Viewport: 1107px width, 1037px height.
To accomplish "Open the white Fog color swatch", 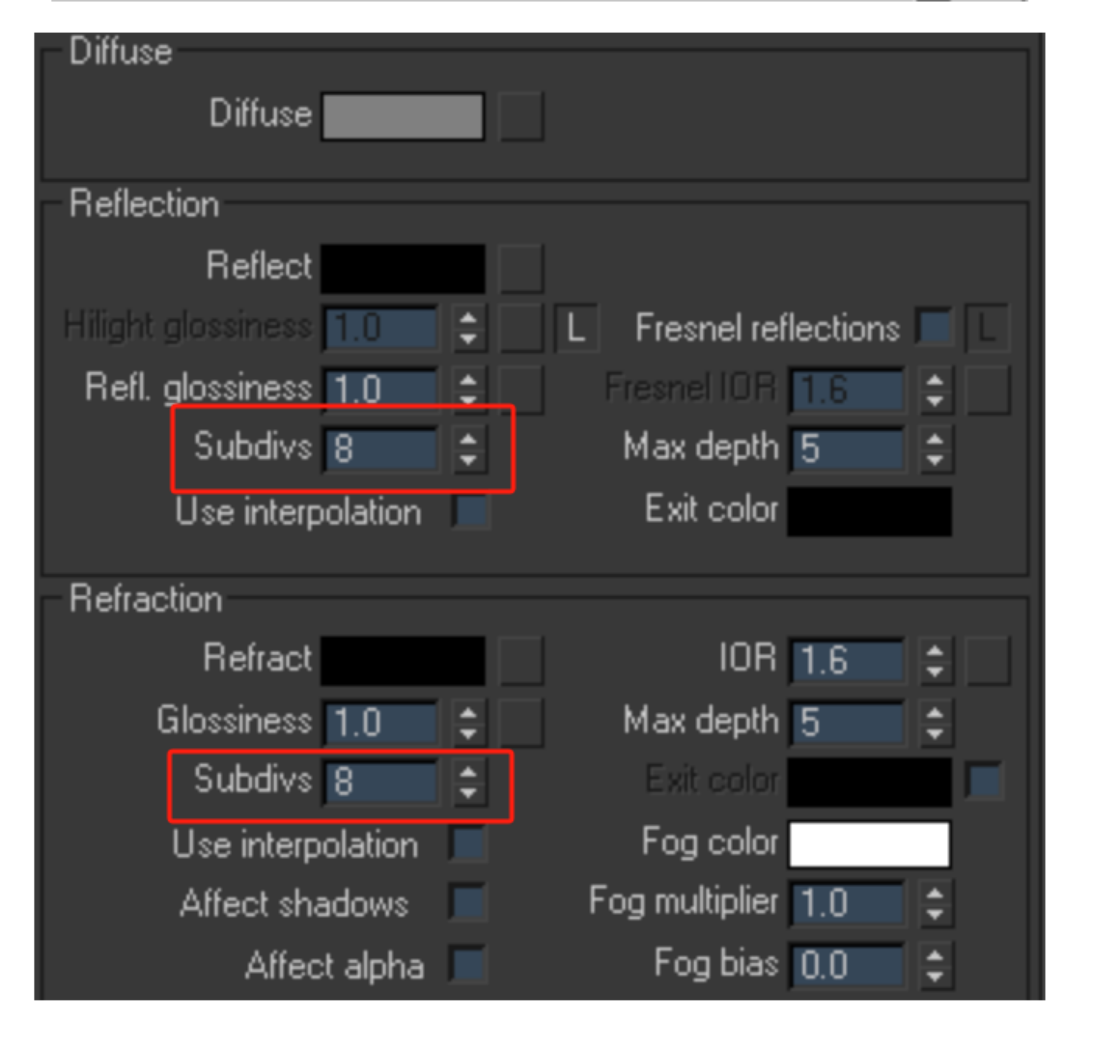I will (870, 844).
